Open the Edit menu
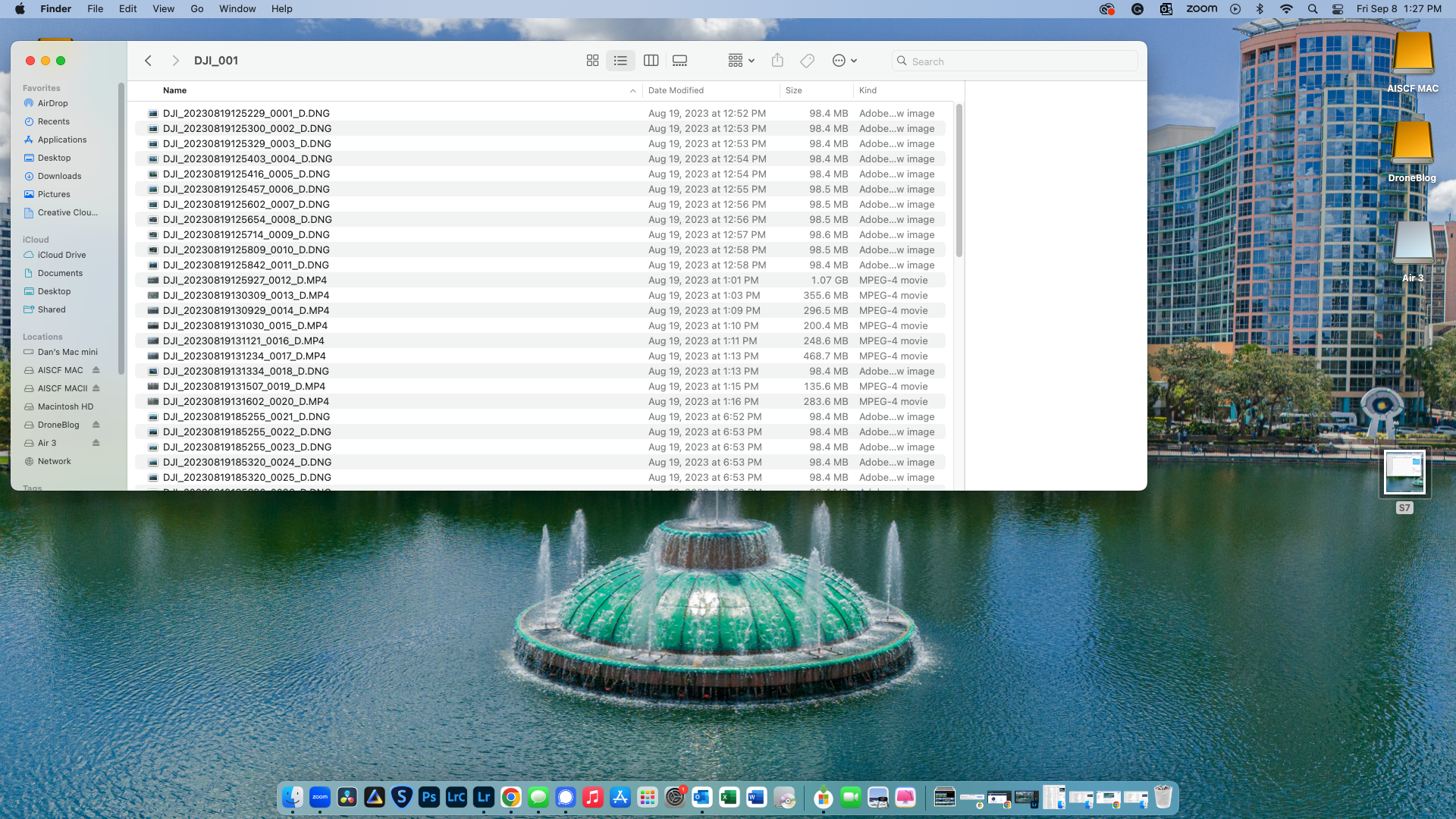 pyautogui.click(x=127, y=9)
